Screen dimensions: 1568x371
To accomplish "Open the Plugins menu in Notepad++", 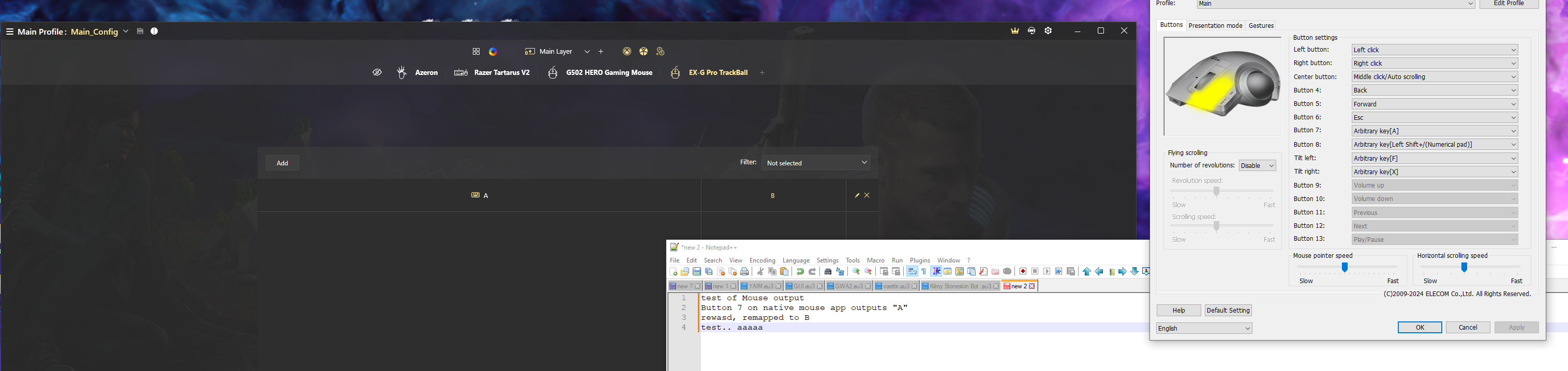I will [919, 260].
